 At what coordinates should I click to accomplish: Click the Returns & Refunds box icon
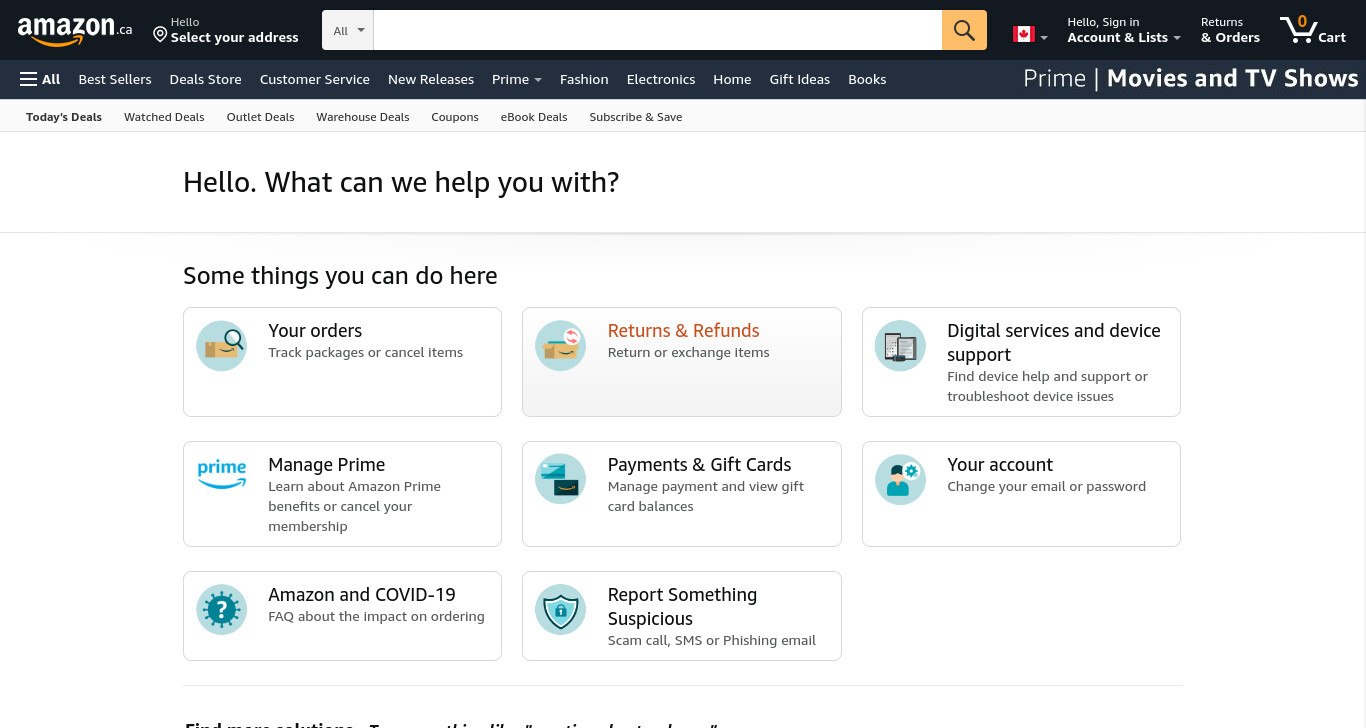click(x=560, y=346)
